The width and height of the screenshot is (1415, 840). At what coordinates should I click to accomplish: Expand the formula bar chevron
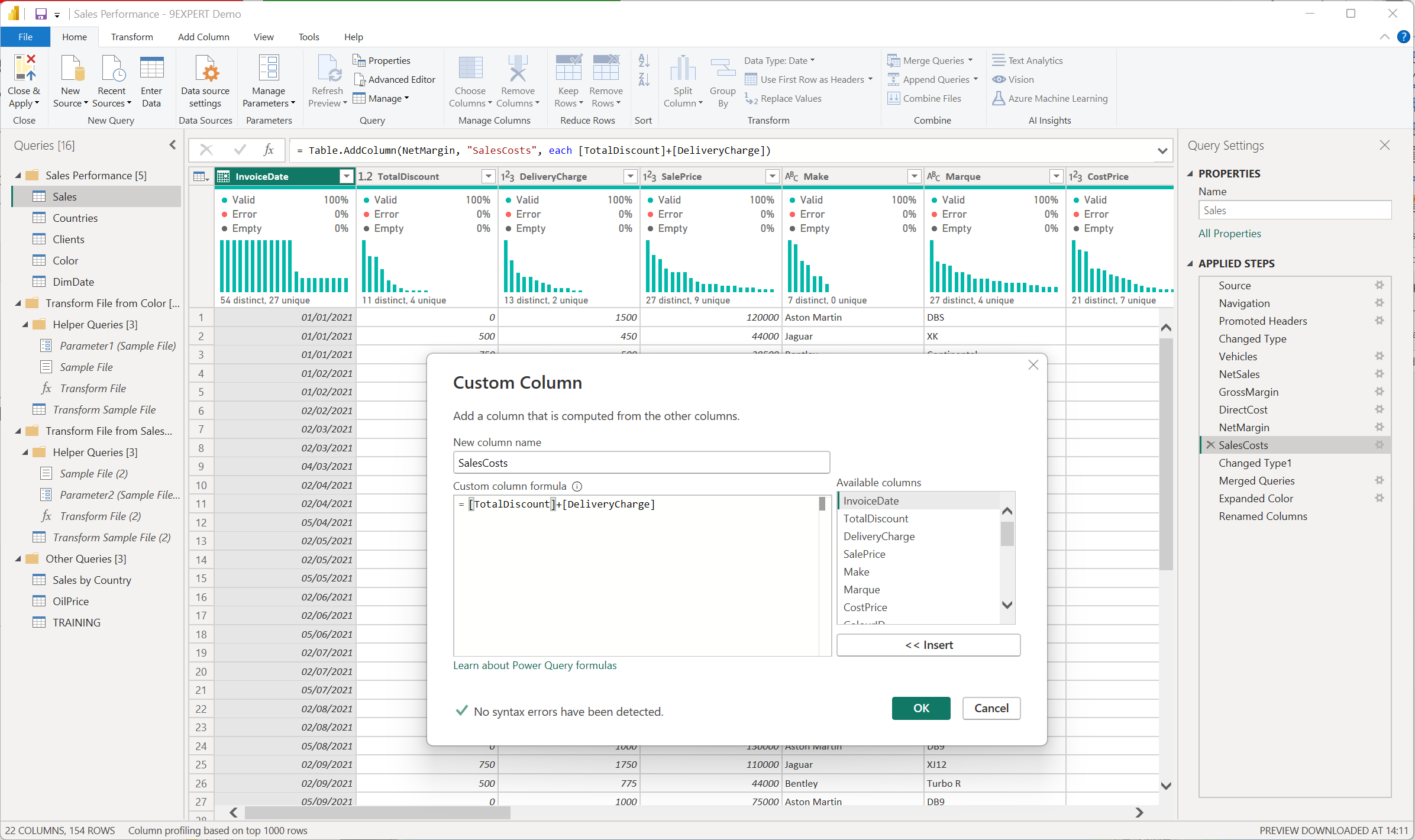point(1162,150)
